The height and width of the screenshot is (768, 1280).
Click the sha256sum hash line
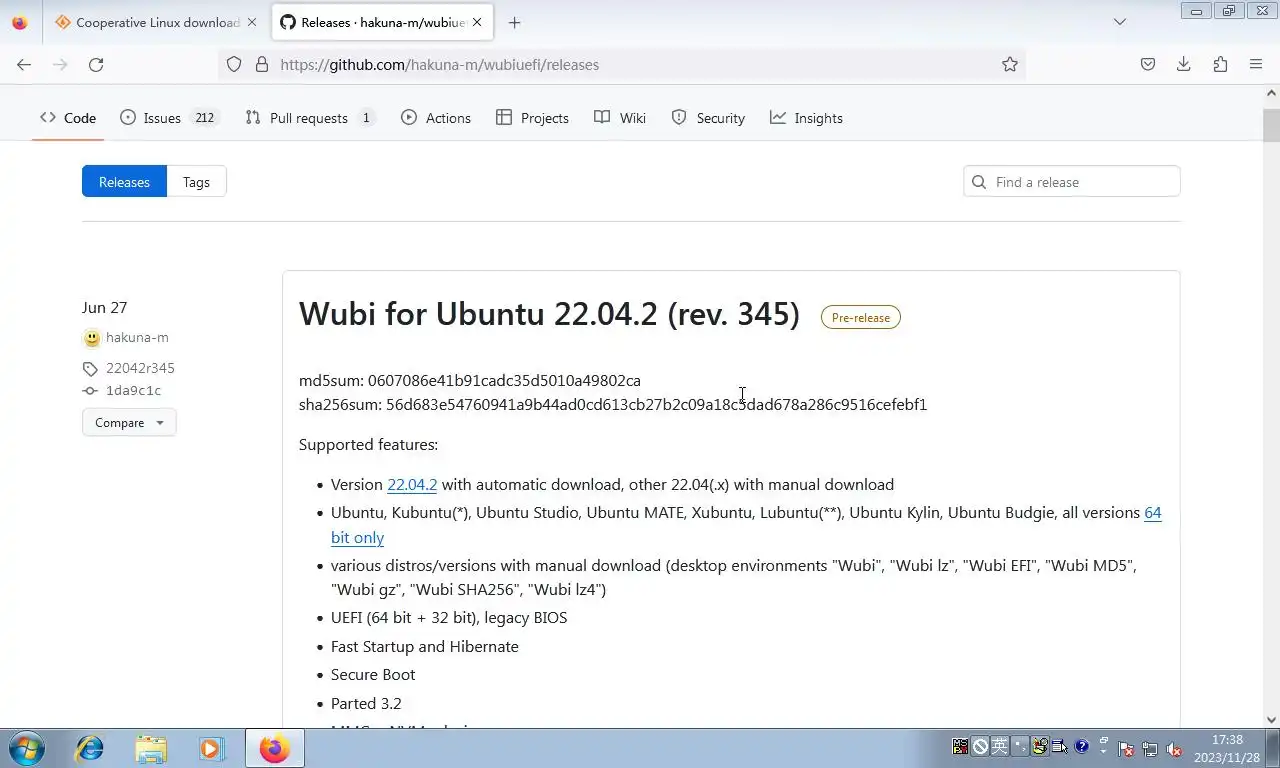click(x=613, y=404)
